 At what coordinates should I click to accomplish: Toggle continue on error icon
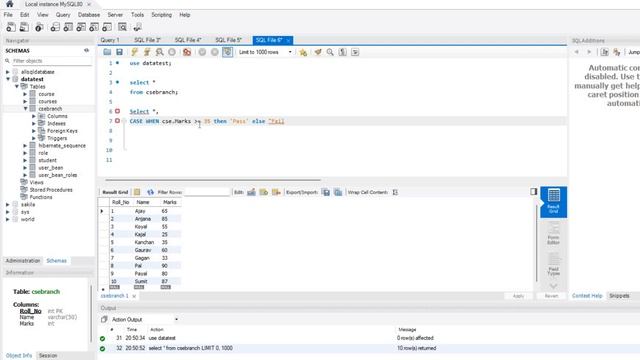(187, 52)
